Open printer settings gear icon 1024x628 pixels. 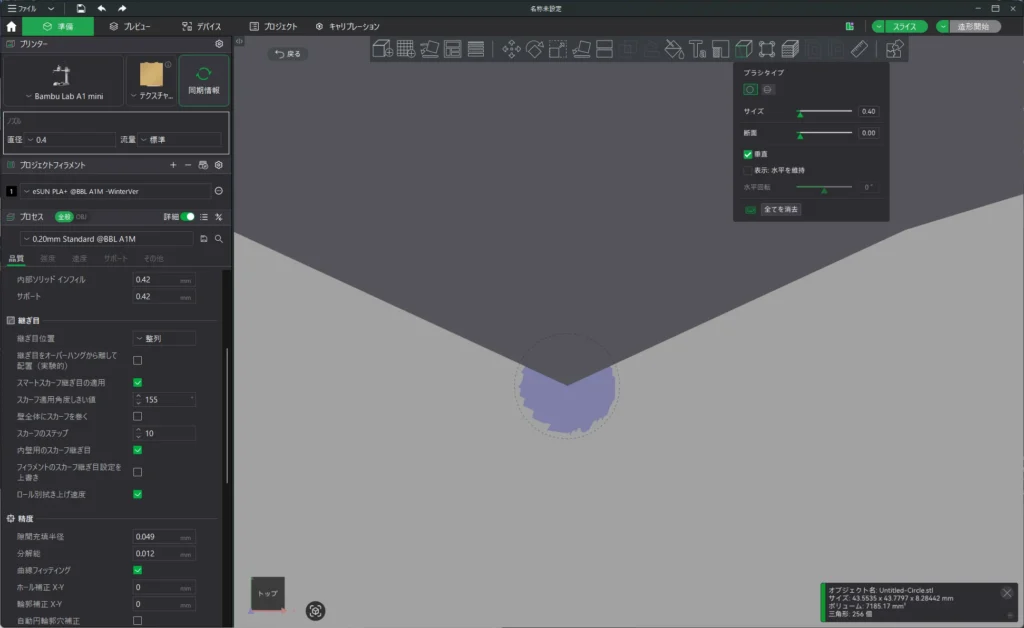pyautogui.click(x=219, y=44)
